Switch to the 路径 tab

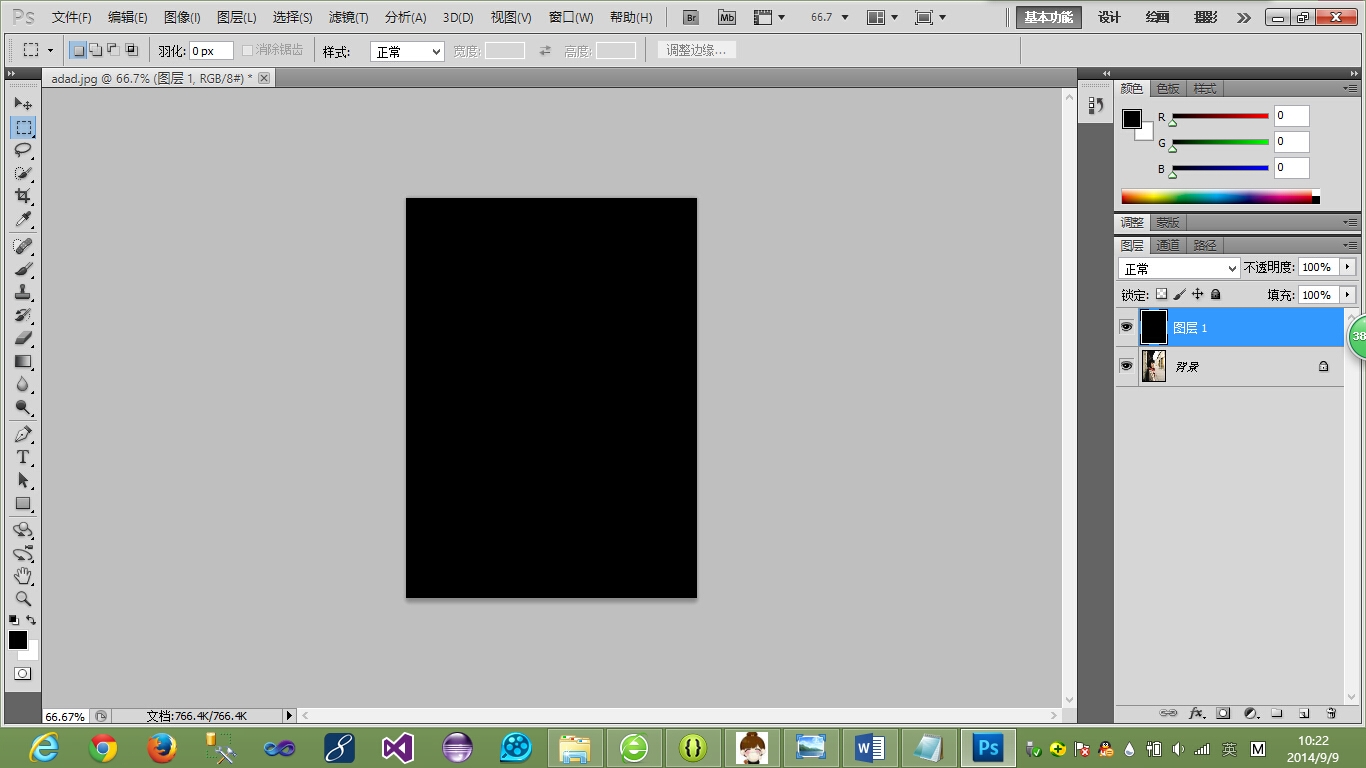[x=1205, y=245]
